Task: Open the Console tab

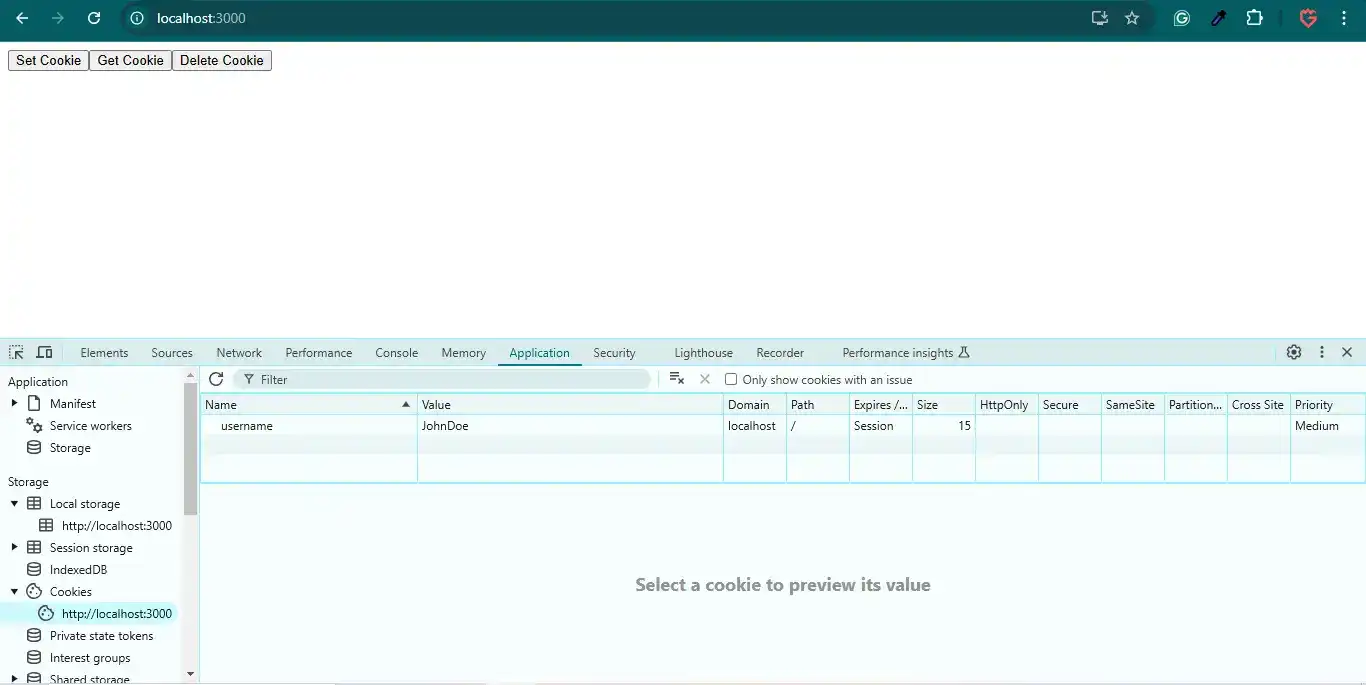Action: click(396, 353)
